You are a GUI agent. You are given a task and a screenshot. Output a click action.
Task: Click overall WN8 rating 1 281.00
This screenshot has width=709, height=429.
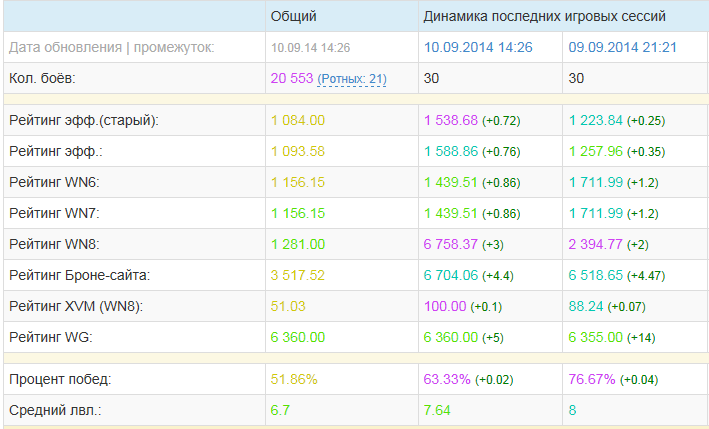(298, 245)
